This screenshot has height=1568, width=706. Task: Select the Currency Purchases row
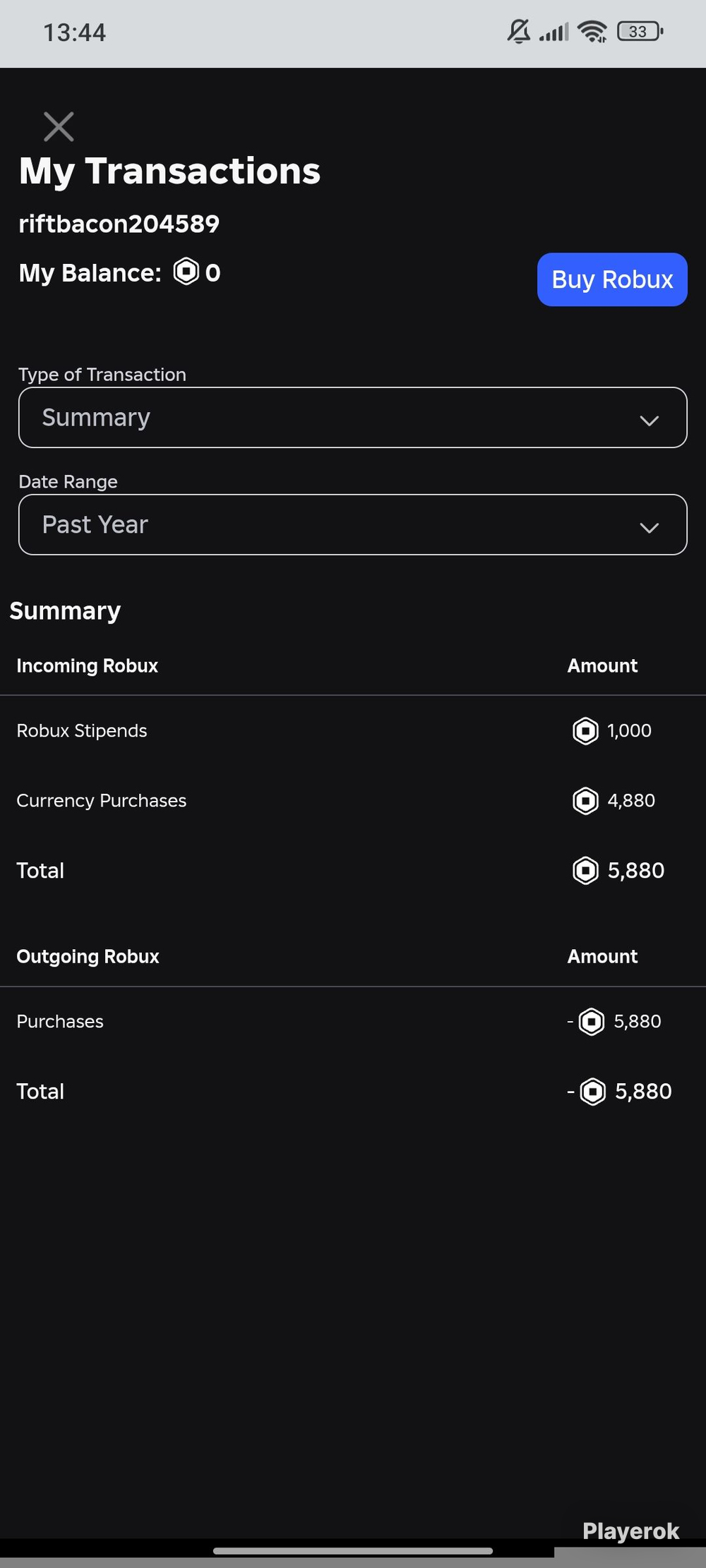[x=353, y=801]
